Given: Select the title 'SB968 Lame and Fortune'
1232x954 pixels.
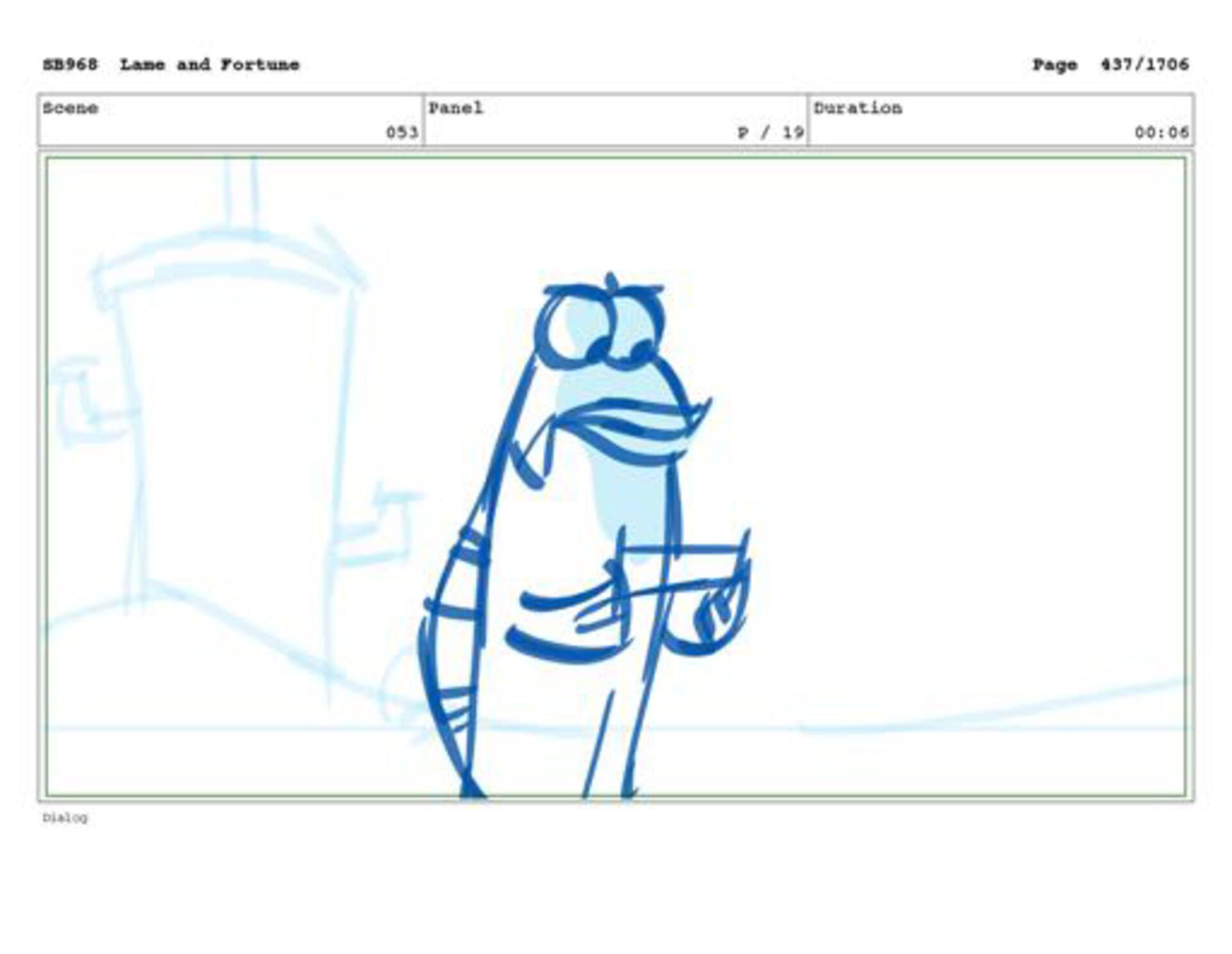Looking at the screenshot, I should (x=171, y=65).
